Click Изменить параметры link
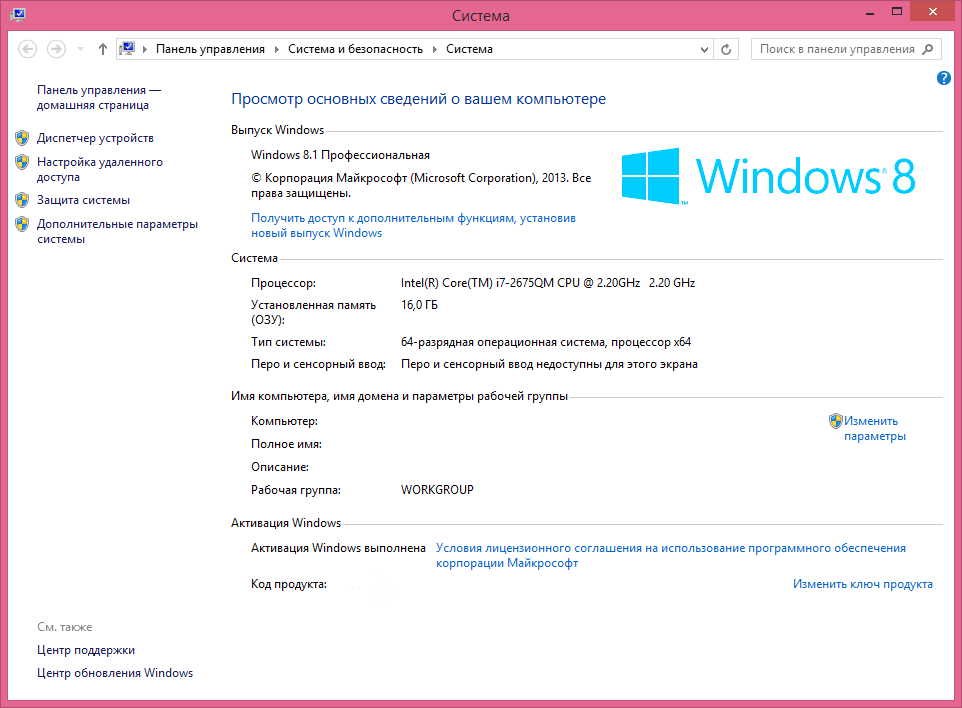This screenshot has width=962, height=708. 874,428
